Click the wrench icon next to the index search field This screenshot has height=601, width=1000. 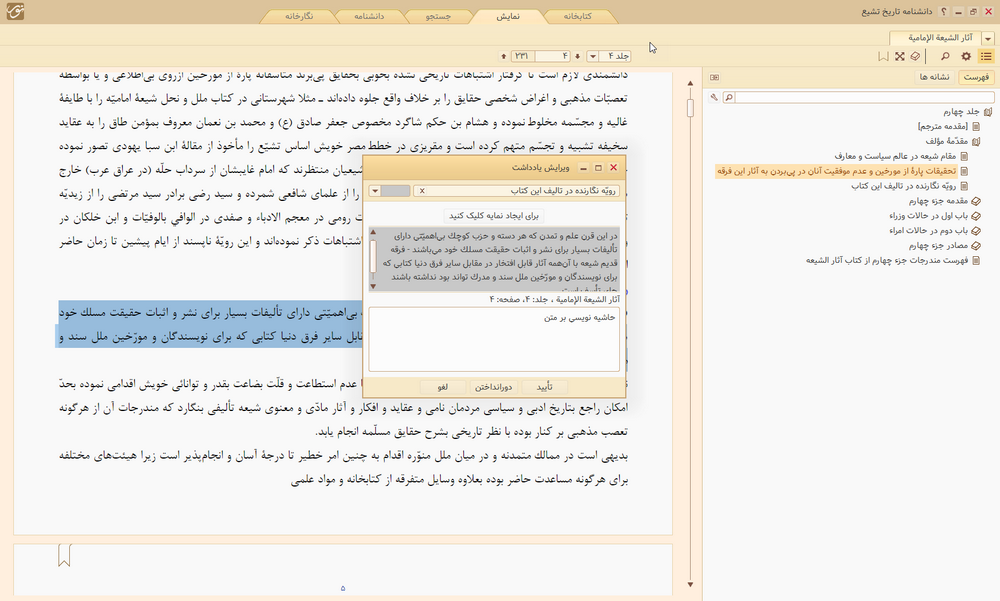tap(714, 98)
